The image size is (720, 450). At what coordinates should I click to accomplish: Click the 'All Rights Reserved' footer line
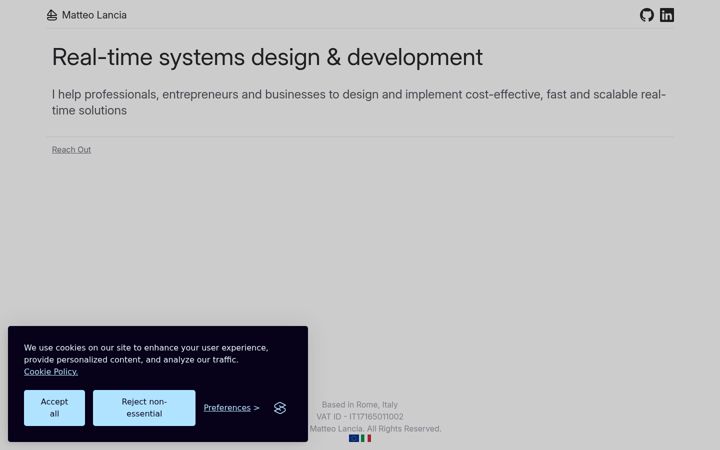click(375, 428)
